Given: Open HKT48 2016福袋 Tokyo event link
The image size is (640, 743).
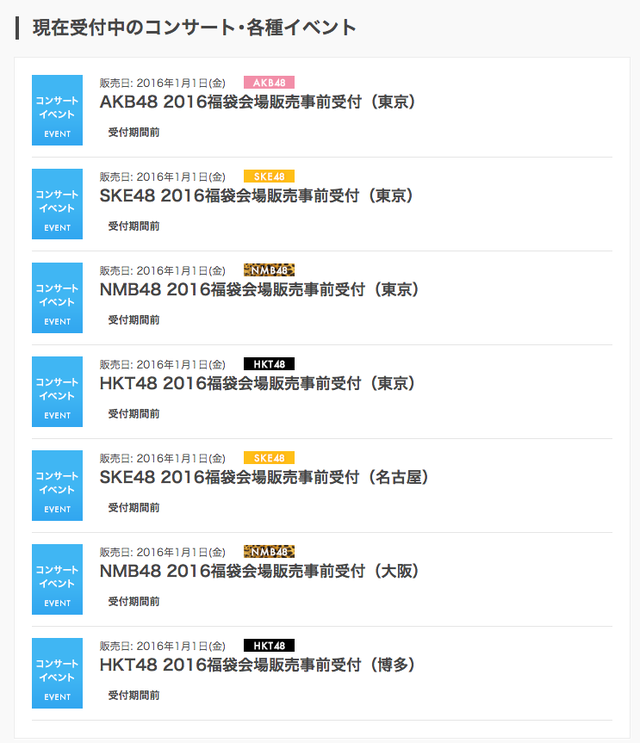Looking at the screenshot, I should click(257, 384).
